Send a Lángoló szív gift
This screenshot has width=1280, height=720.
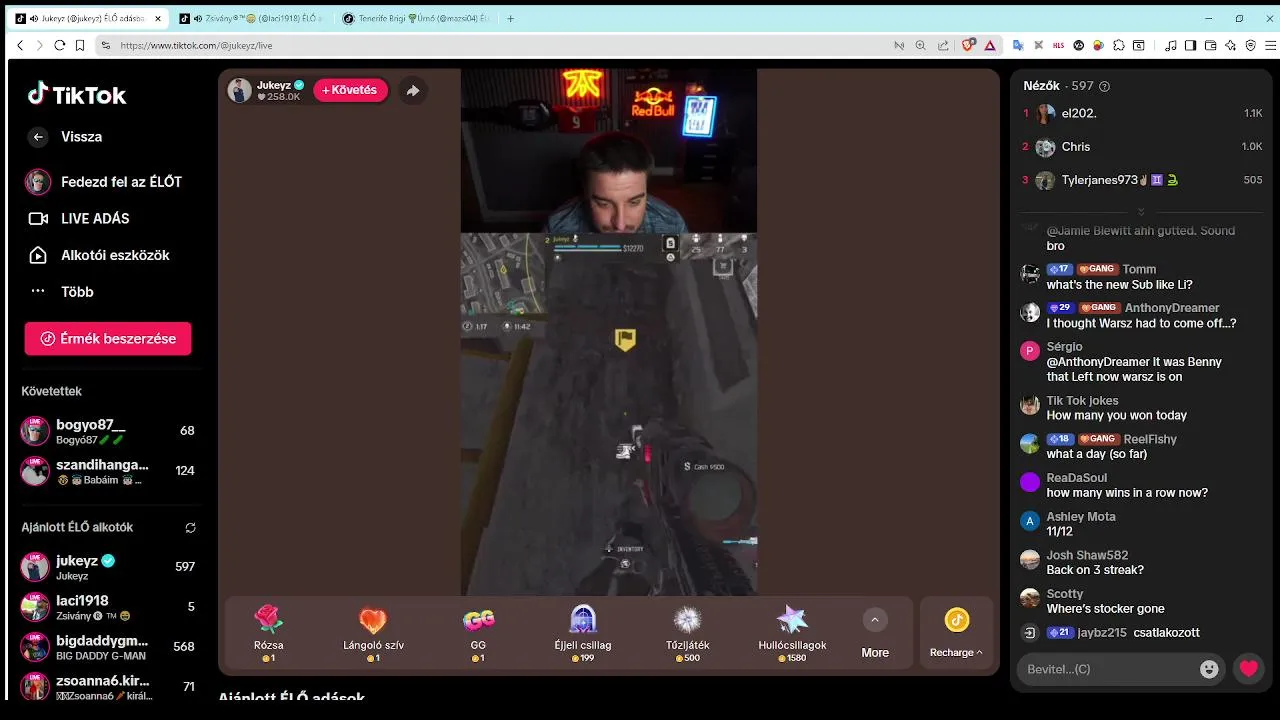point(373,633)
